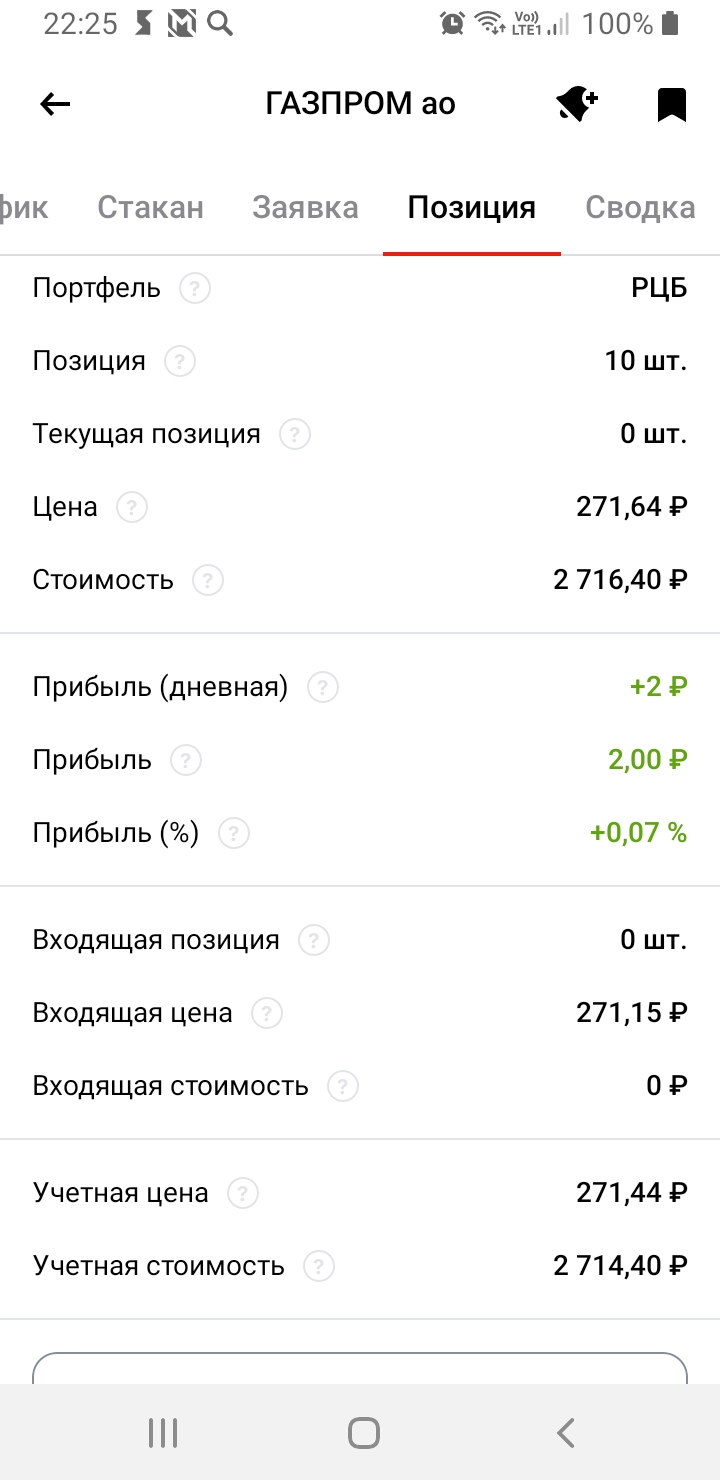Image resolution: width=720 pixels, height=1480 pixels.
Task: Open help icon next to Портфель
Action: [x=195, y=289]
